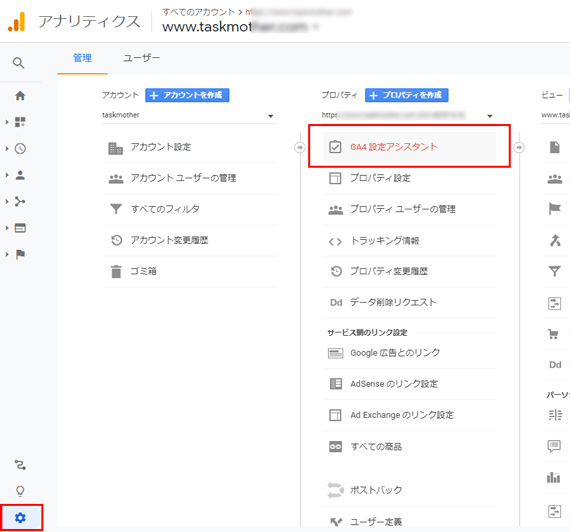Open the property selector dropdown
The image size is (570, 532).
tap(408, 116)
